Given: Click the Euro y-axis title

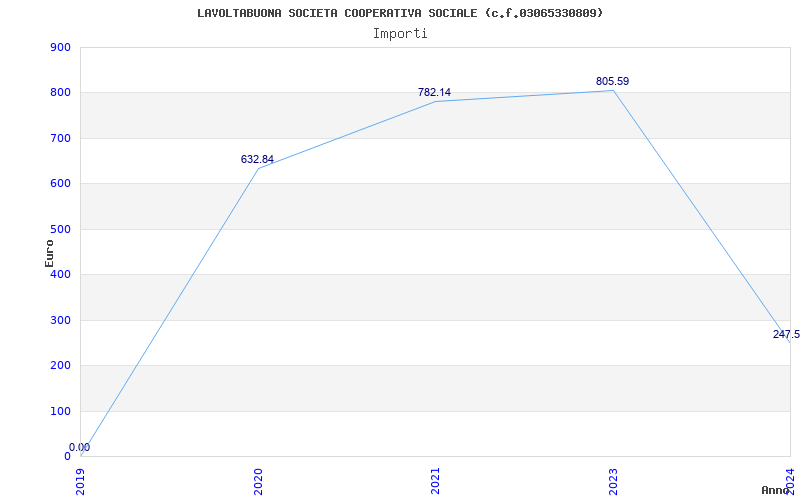Looking at the screenshot, I should point(49,253).
